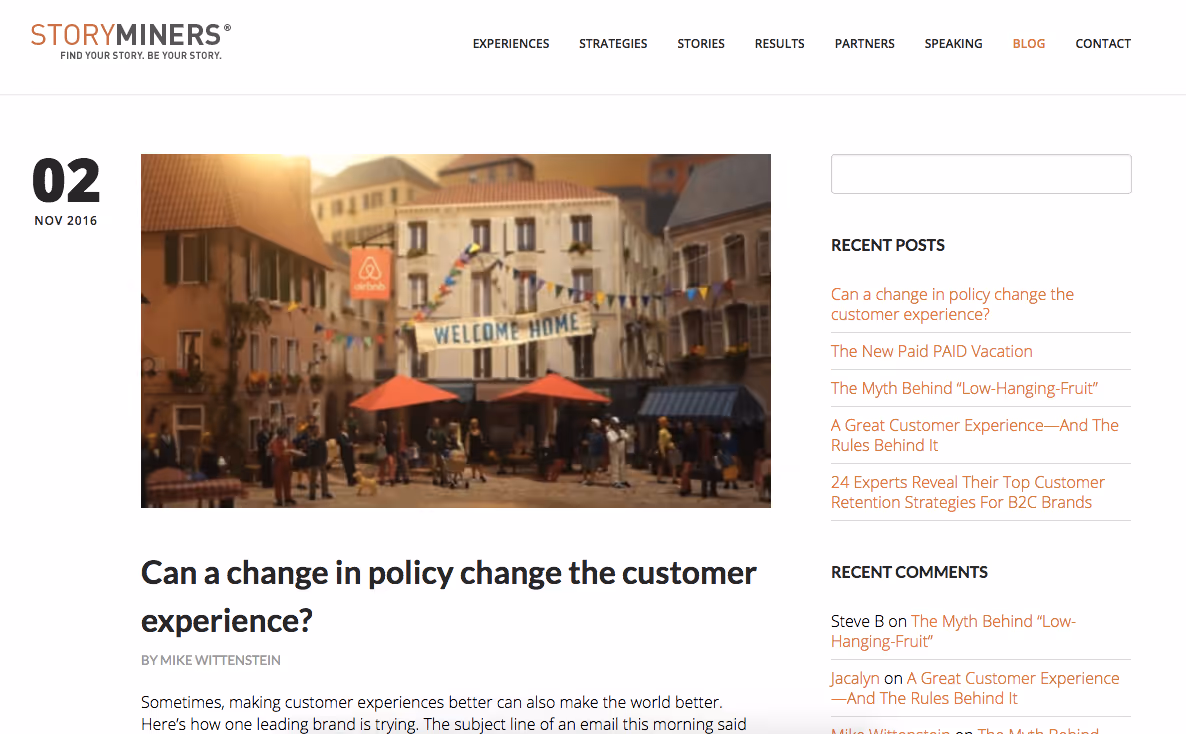This screenshot has height=734, width=1186.
Task: Click author name Mike Wittenstein
Action: coord(220,660)
